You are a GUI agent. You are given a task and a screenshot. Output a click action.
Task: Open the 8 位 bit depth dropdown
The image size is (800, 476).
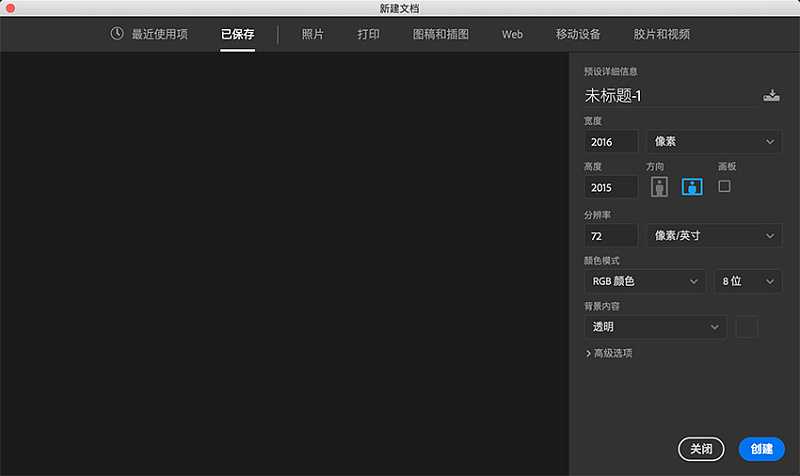tap(747, 282)
